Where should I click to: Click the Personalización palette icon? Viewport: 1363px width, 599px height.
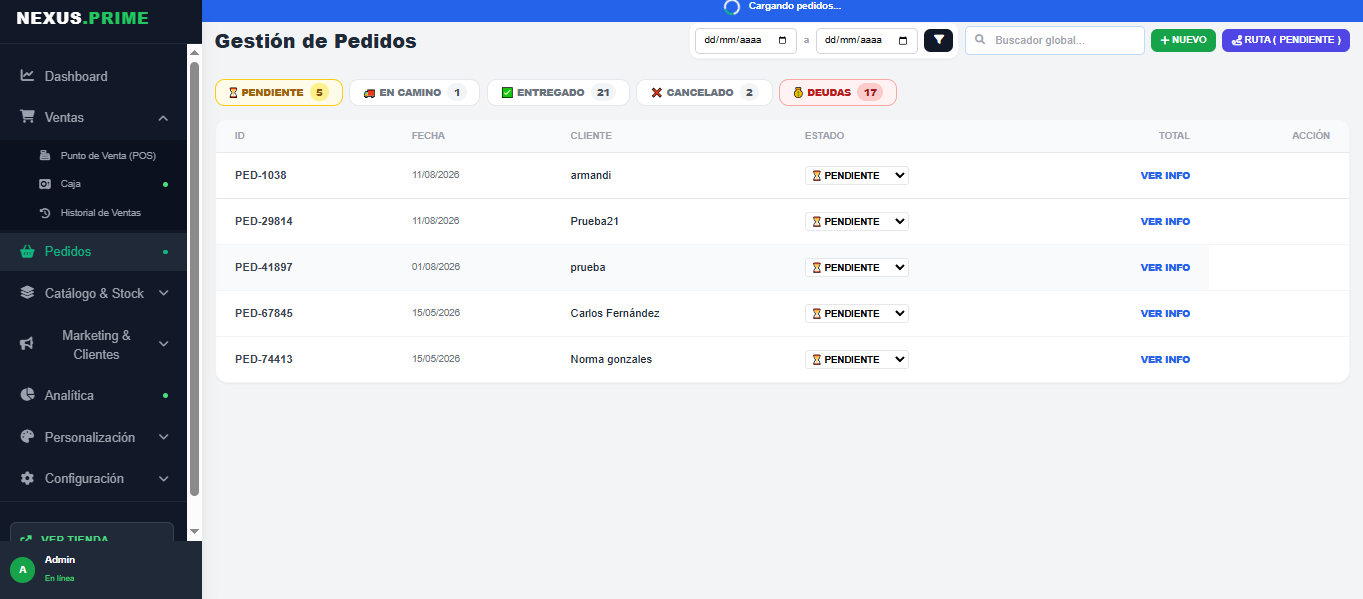point(27,437)
